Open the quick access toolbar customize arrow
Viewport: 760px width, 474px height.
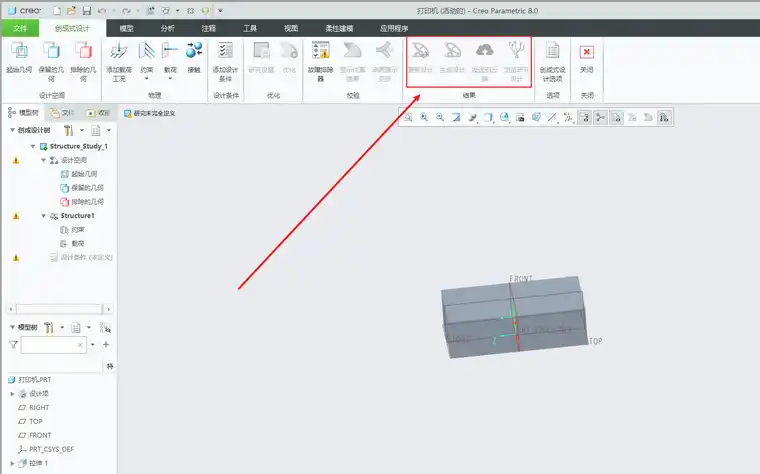click(220, 10)
